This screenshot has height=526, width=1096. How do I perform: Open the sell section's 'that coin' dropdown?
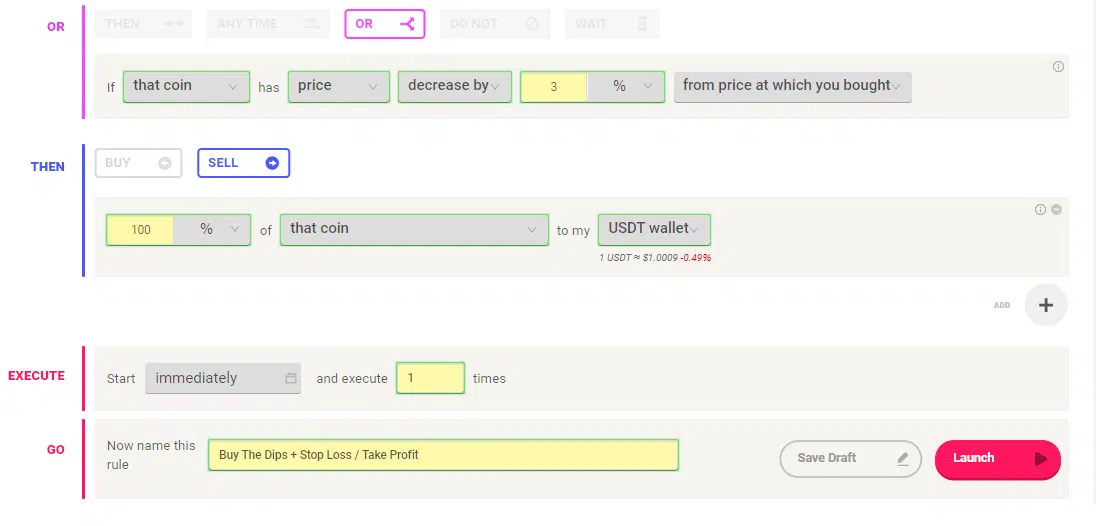414,230
